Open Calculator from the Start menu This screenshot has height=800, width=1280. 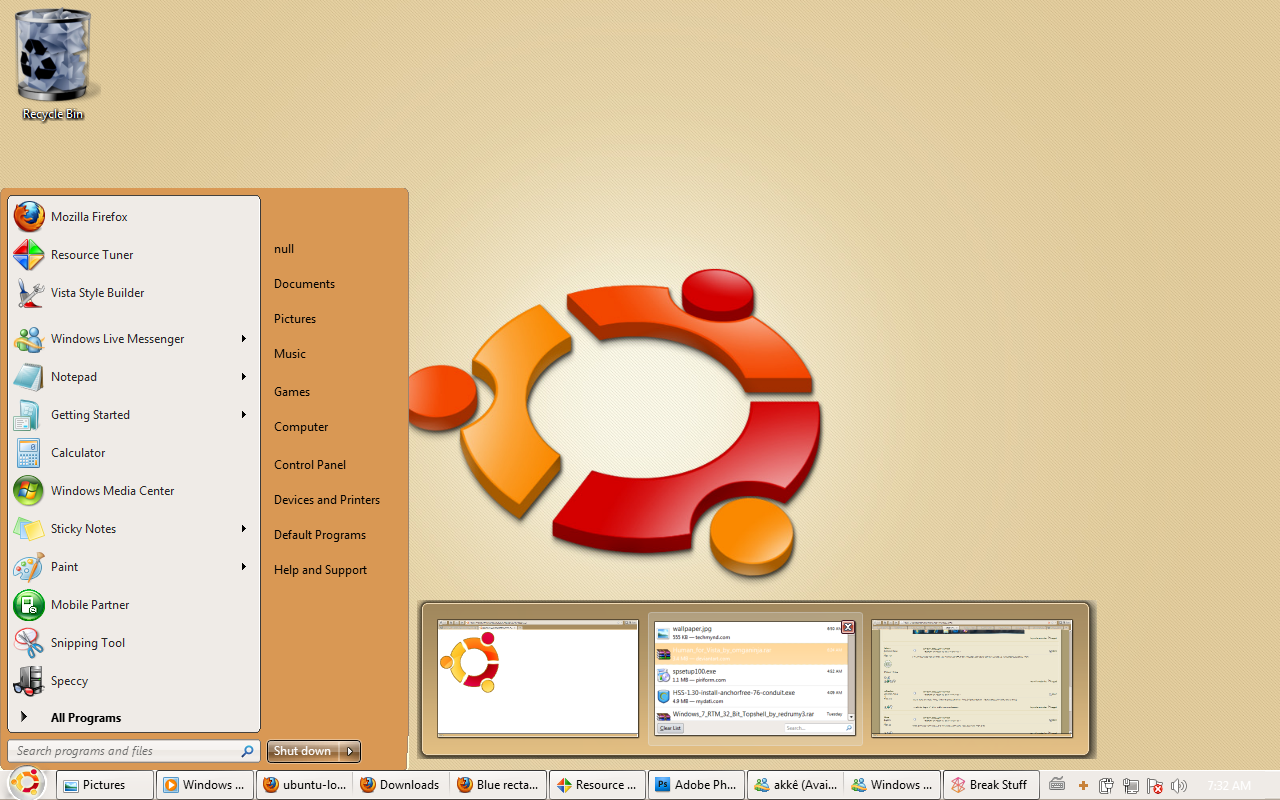[x=134, y=453]
